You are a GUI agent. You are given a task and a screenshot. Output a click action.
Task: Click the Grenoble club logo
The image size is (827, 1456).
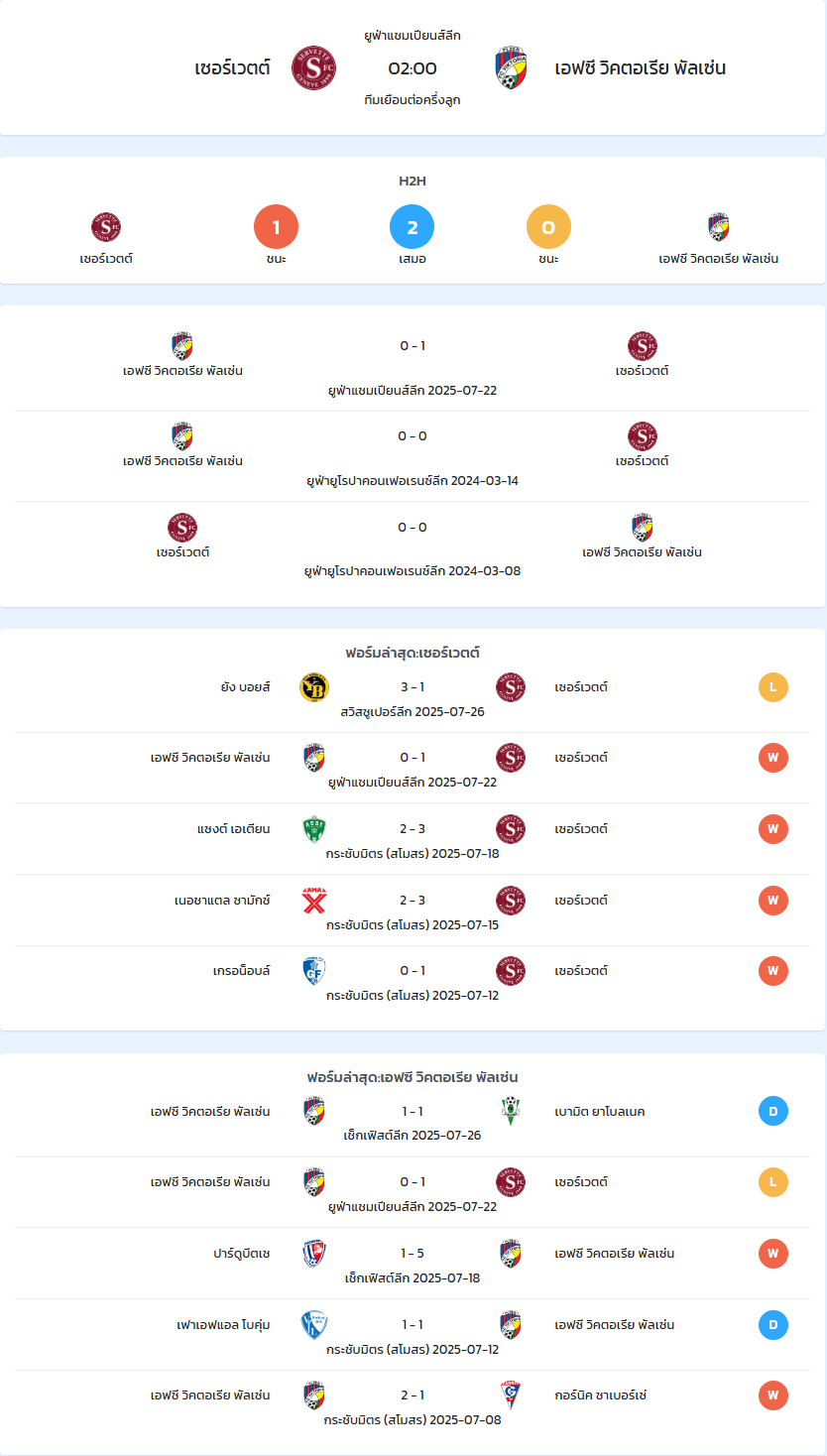[x=314, y=971]
